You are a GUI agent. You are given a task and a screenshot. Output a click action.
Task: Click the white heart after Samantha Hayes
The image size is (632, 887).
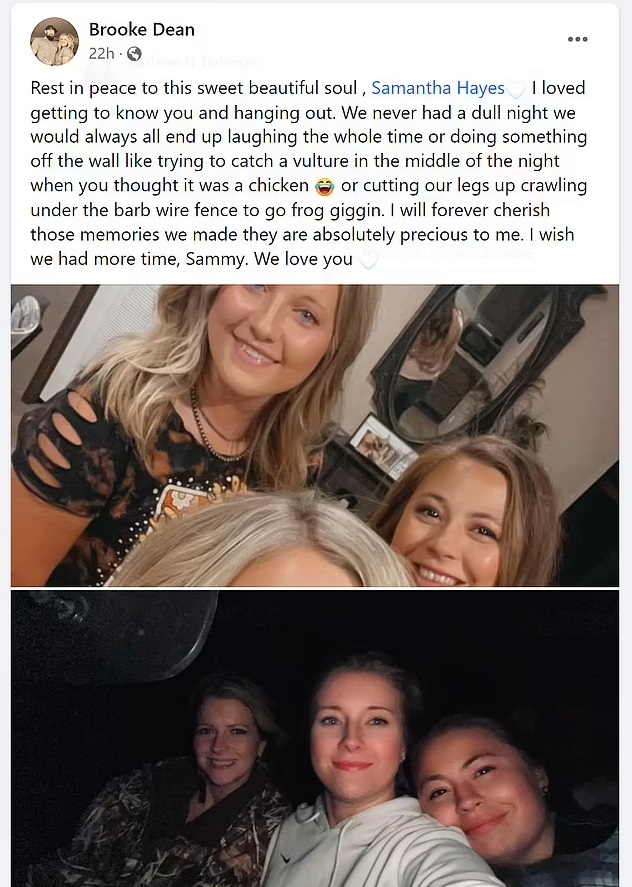(x=515, y=89)
